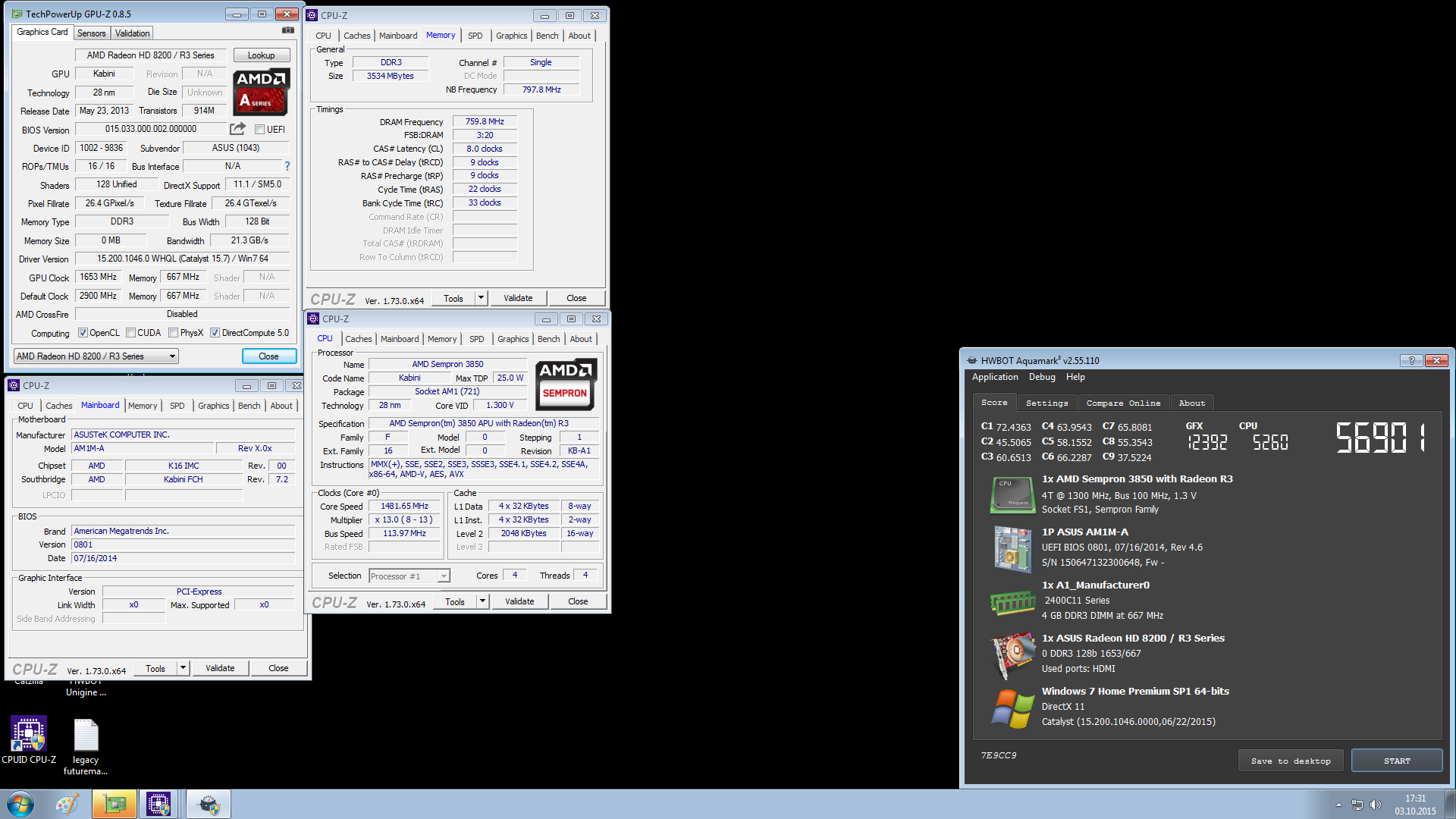Click the CPU-Z taskbar icon
Screen dimensions: 1456x819
(158, 804)
